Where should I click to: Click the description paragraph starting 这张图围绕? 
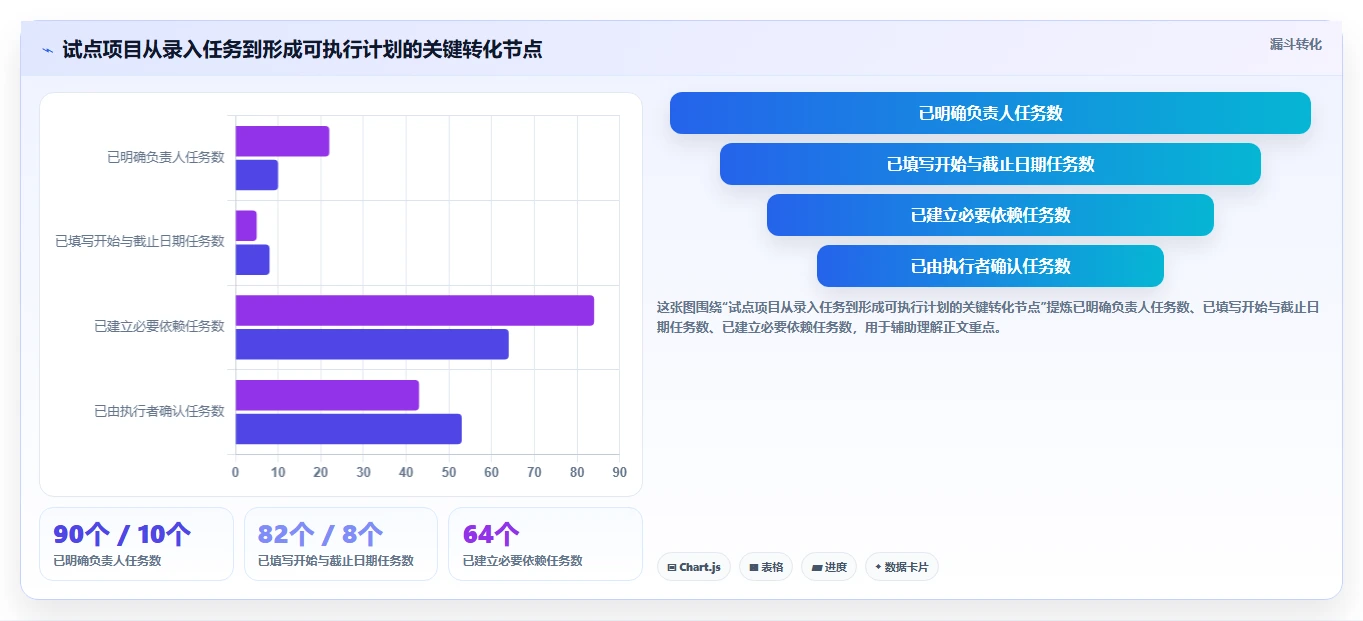coord(988,317)
